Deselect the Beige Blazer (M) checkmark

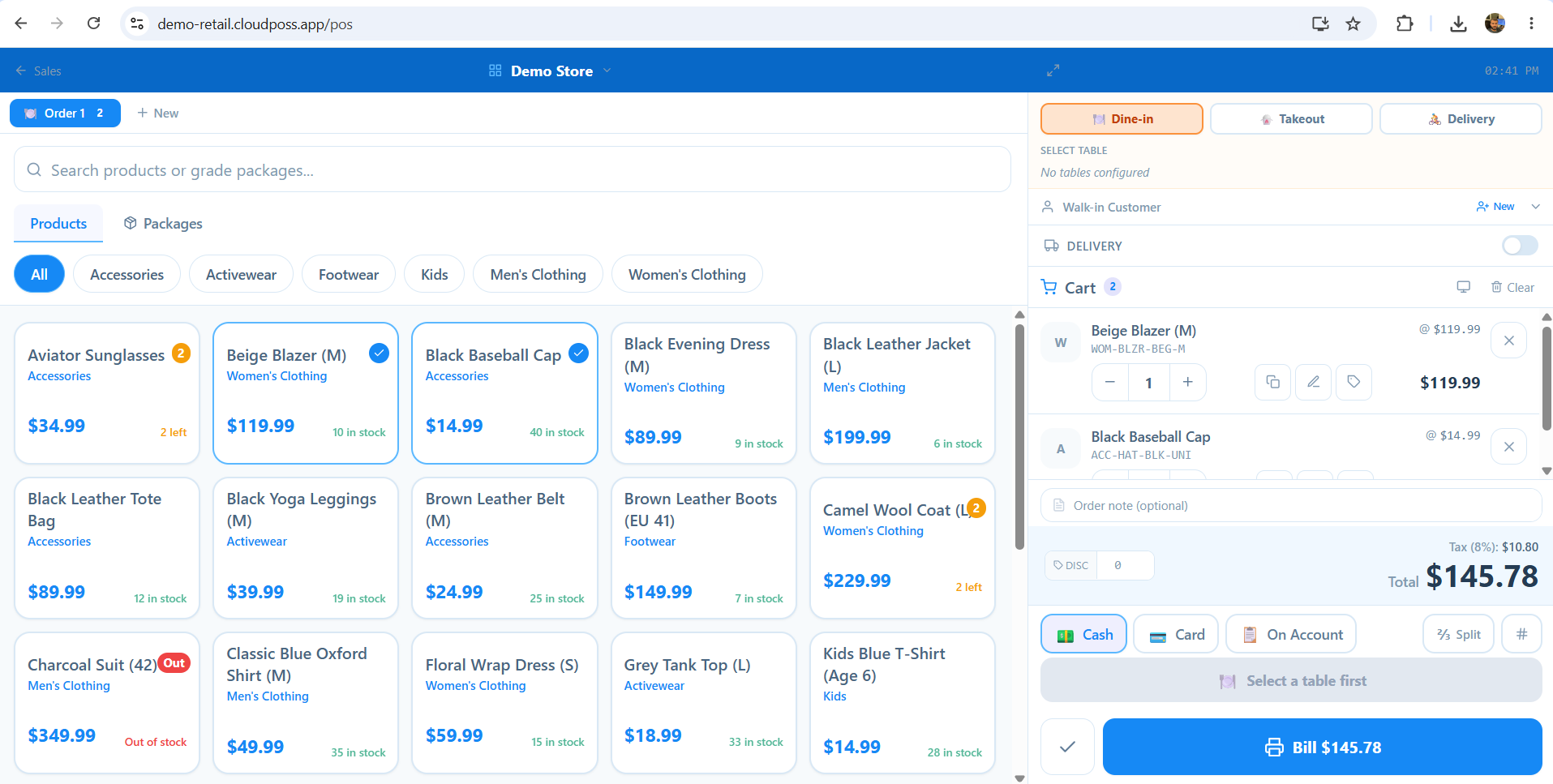tap(379, 353)
